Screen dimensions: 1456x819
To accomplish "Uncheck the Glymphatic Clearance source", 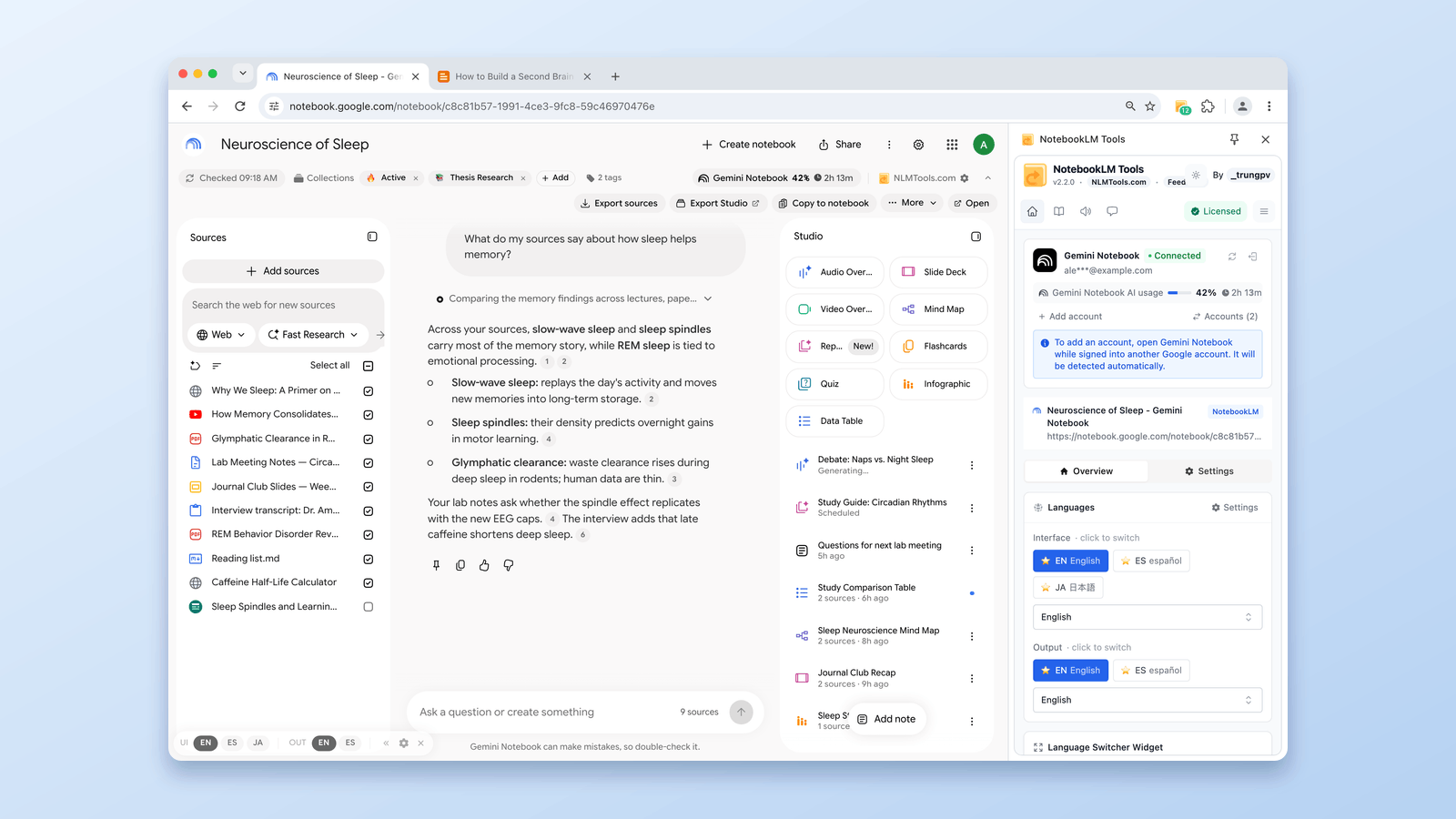I will (x=369, y=440).
